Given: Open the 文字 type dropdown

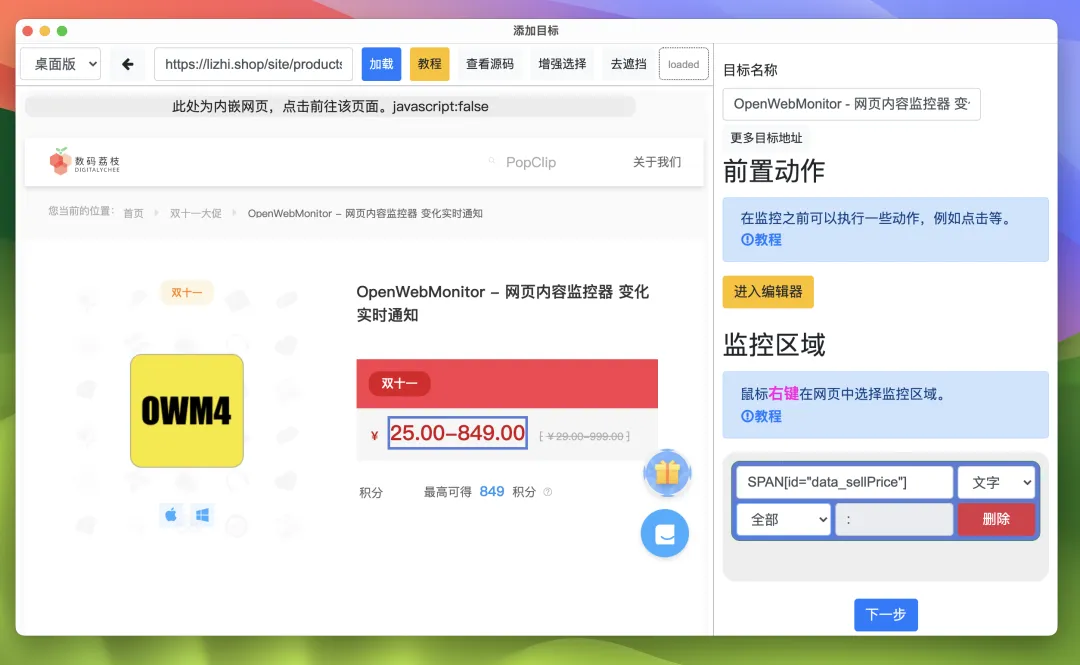Looking at the screenshot, I should [997, 482].
